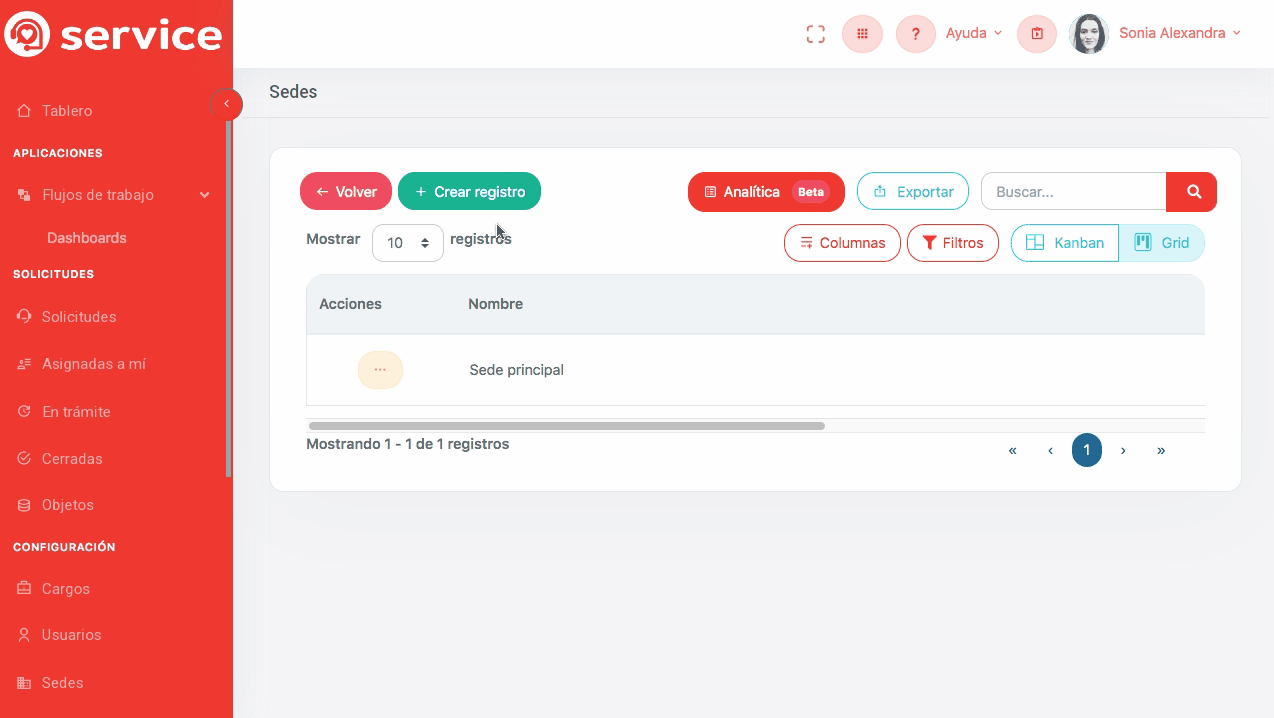The height and width of the screenshot is (718, 1274).
Task: Click the Exportar button
Action: point(913,192)
